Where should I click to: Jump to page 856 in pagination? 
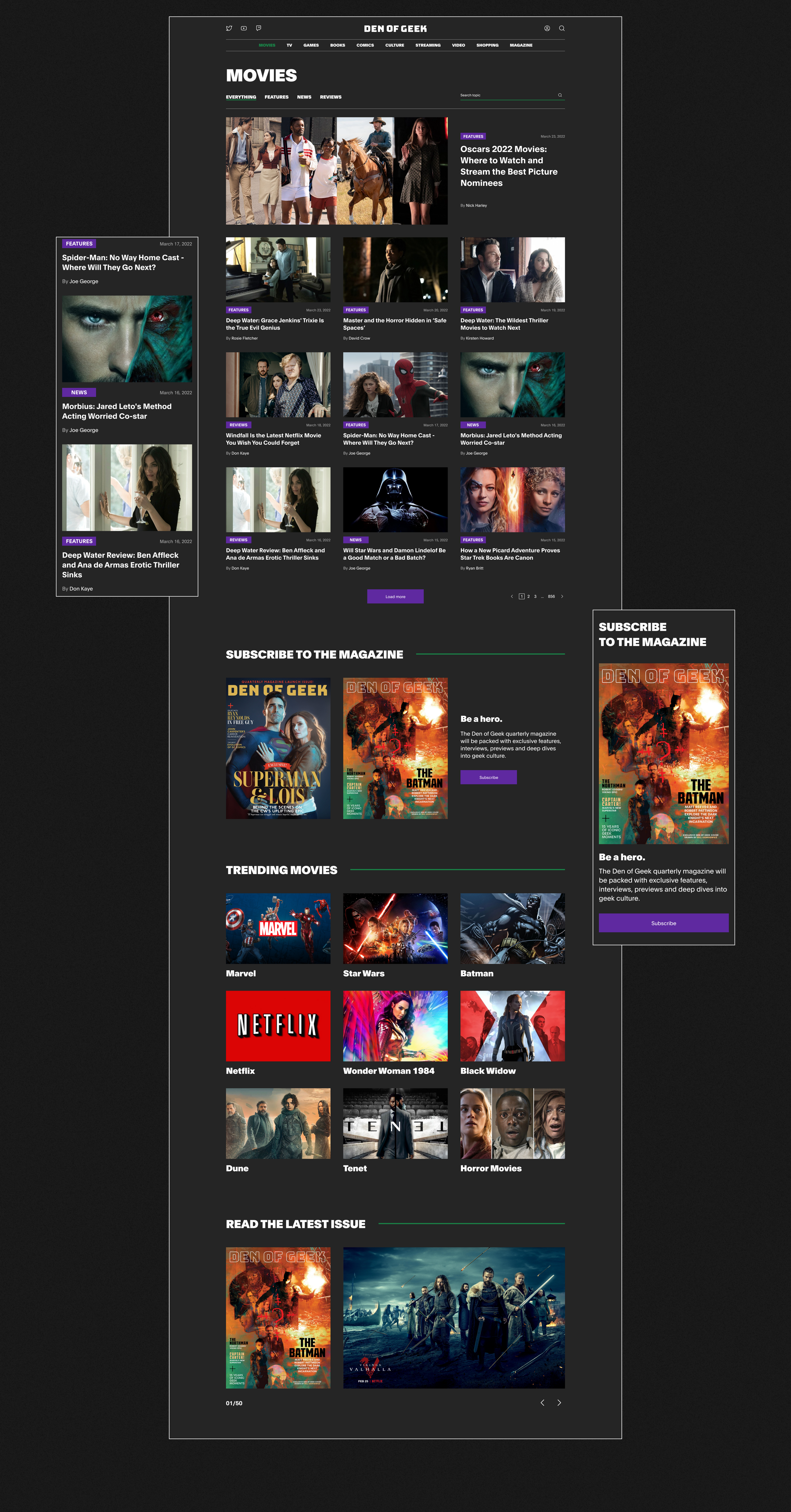click(x=551, y=596)
